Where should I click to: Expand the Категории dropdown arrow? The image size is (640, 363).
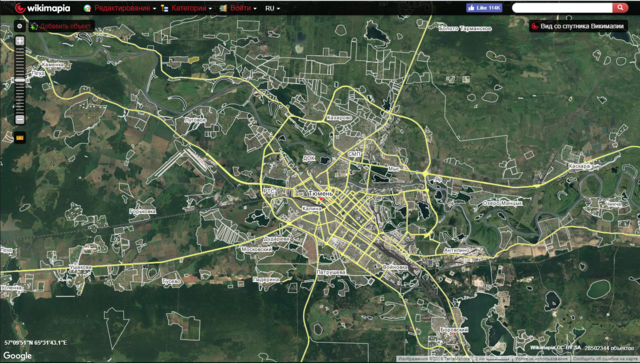click(x=210, y=9)
